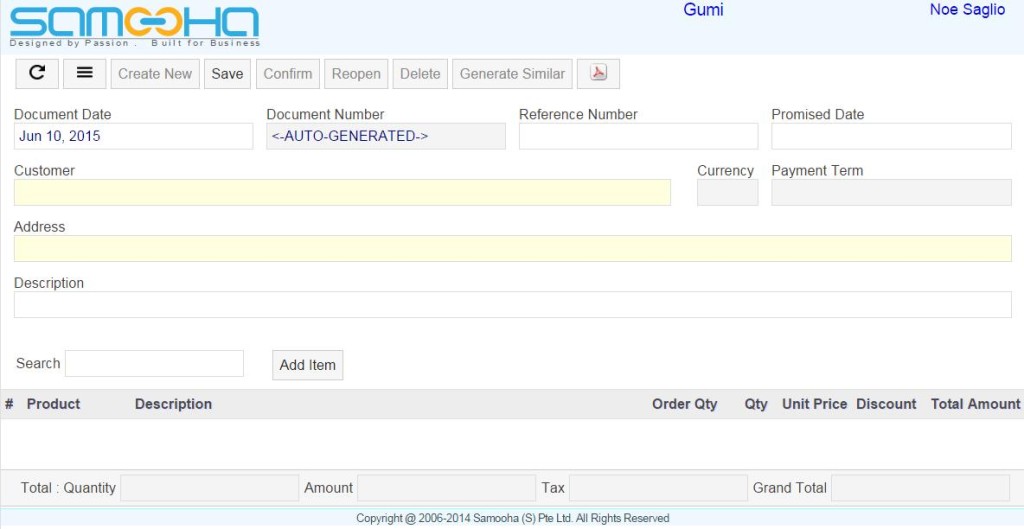Click the Total Amount column header
1024x529 pixels.
[976, 404]
